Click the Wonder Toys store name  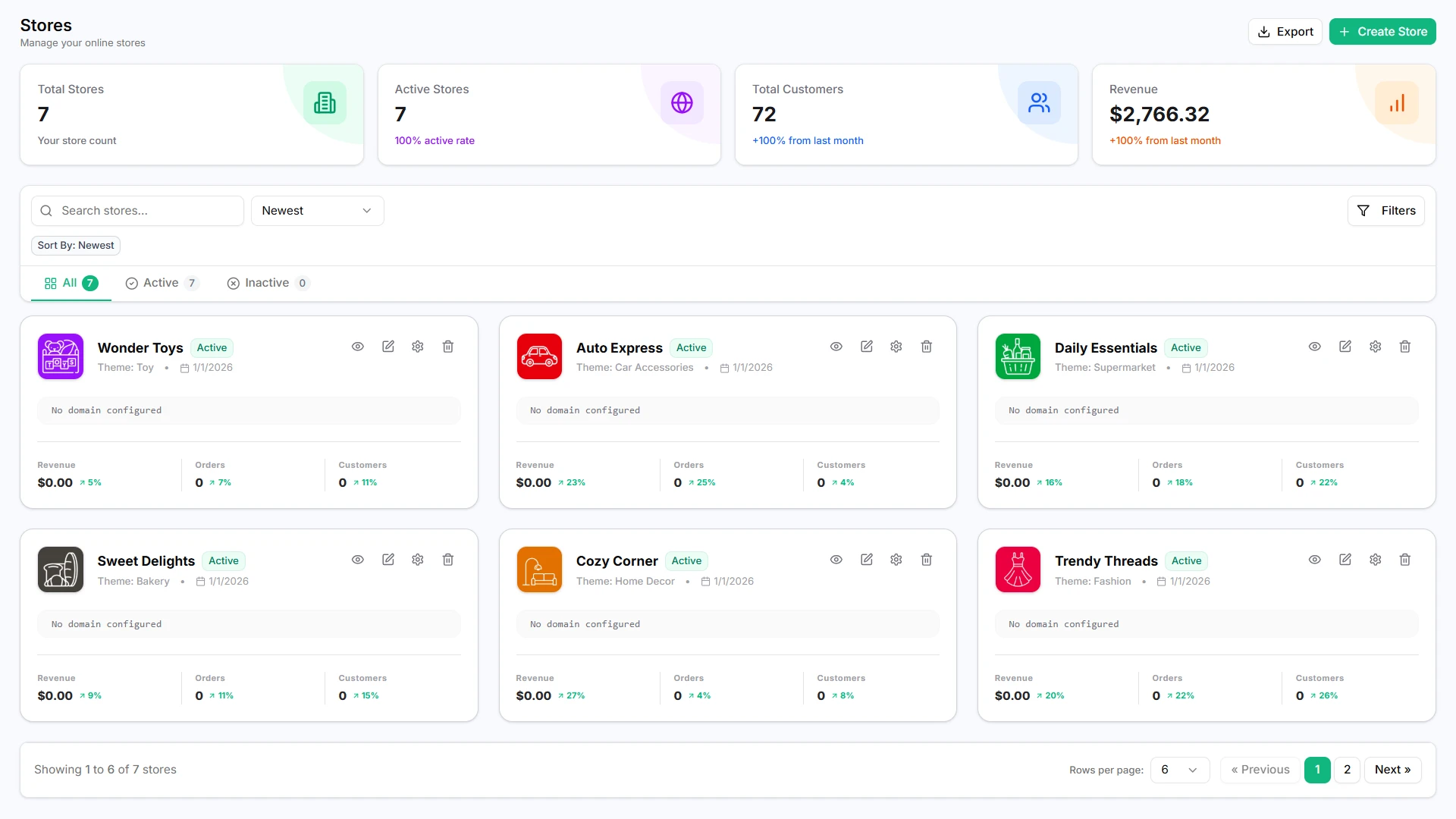[x=140, y=348]
